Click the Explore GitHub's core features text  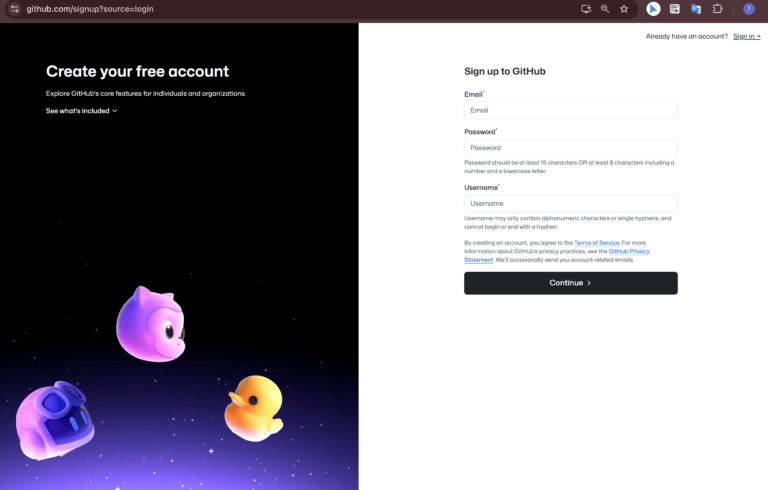click(x=146, y=94)
